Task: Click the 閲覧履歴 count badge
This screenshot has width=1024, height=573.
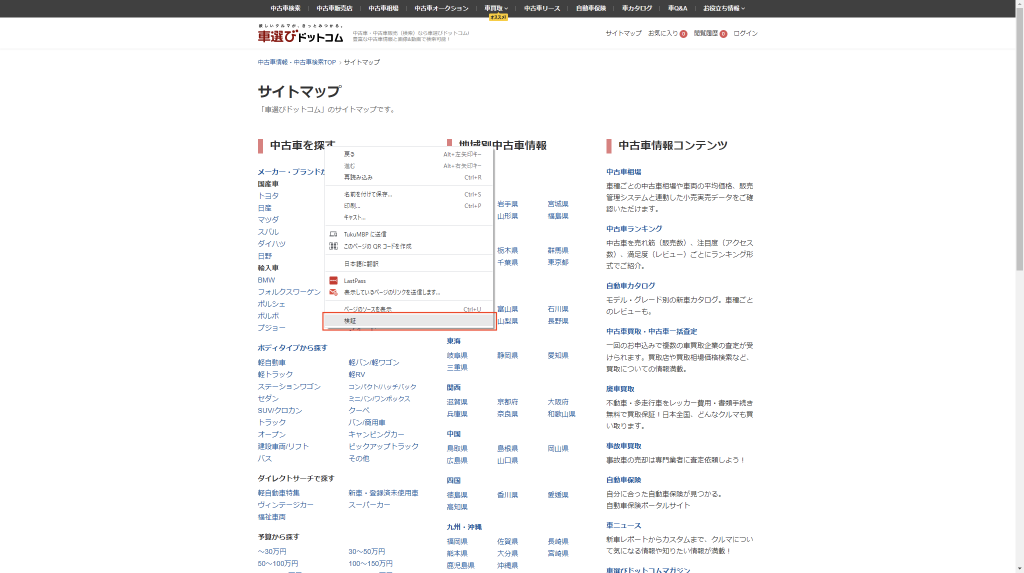Action: (x=723, y=34)
